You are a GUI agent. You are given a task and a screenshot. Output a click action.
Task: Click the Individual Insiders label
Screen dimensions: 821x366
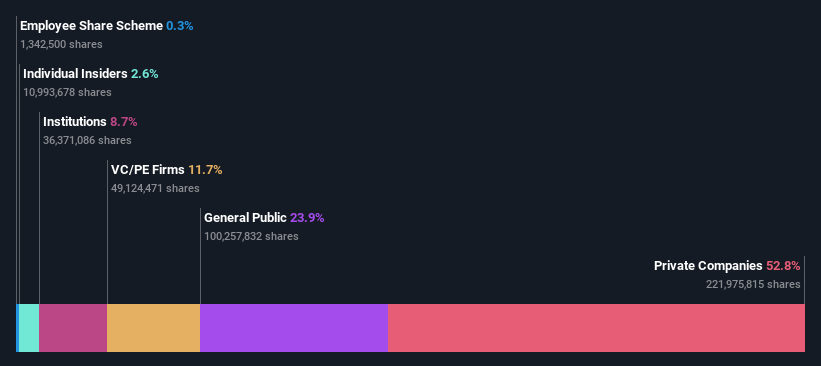[x=75, y=74]
